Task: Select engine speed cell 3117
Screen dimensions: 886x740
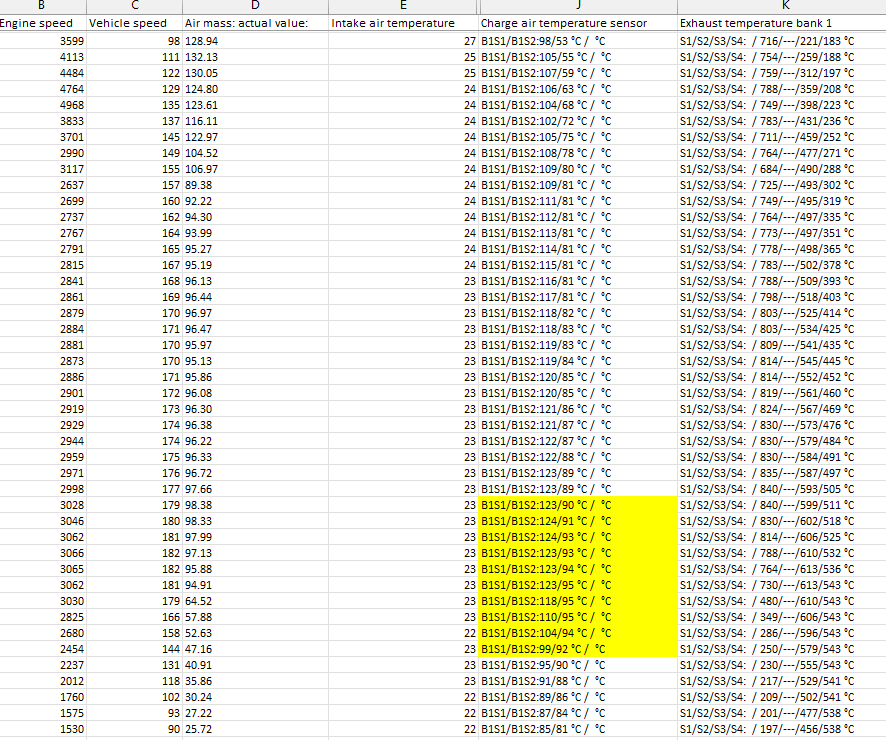Action: 43,169
